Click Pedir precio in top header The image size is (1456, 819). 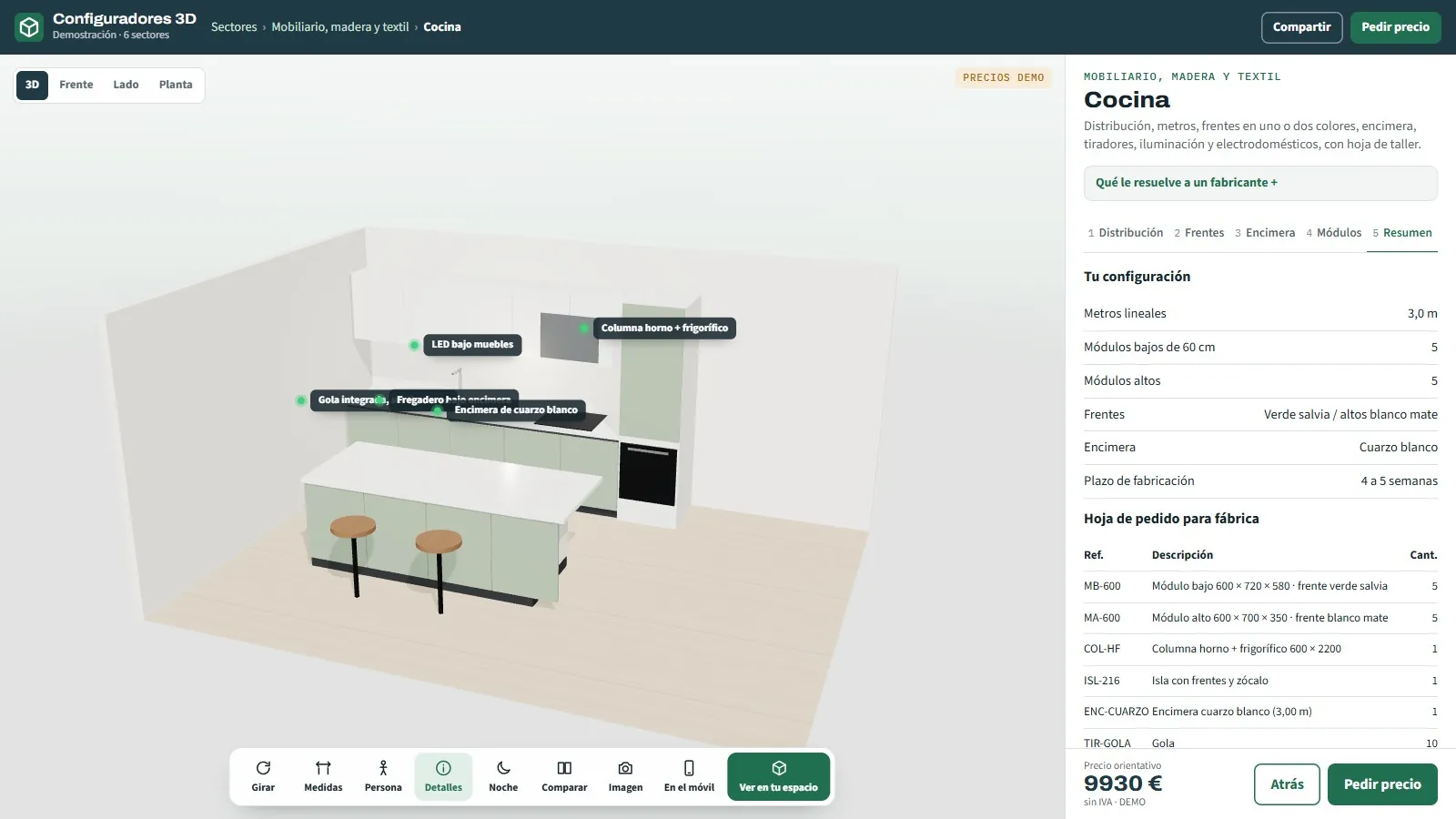click(1395, 27)
